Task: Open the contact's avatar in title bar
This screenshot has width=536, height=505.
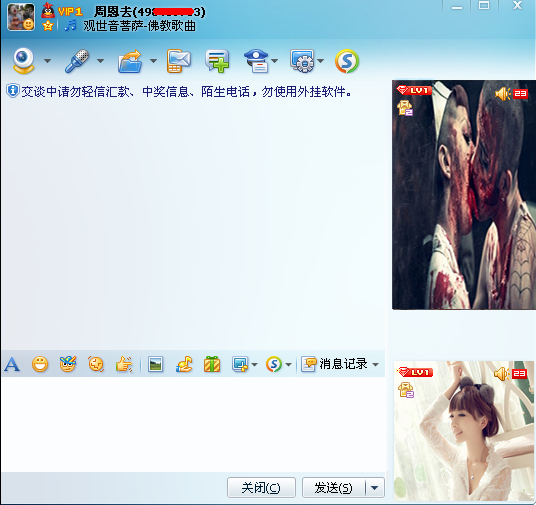Action: 21,17
